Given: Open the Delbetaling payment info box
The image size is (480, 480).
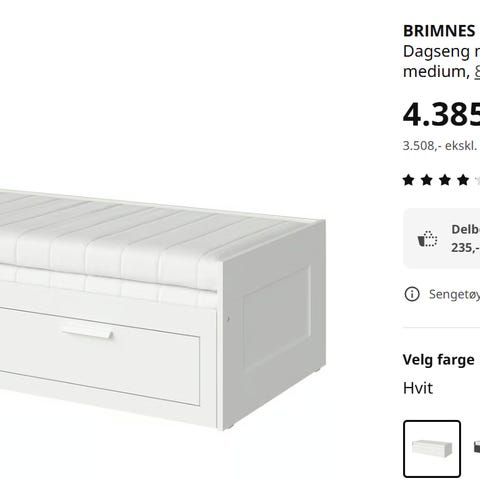Looking at the screenshot, I should point(442,239).
